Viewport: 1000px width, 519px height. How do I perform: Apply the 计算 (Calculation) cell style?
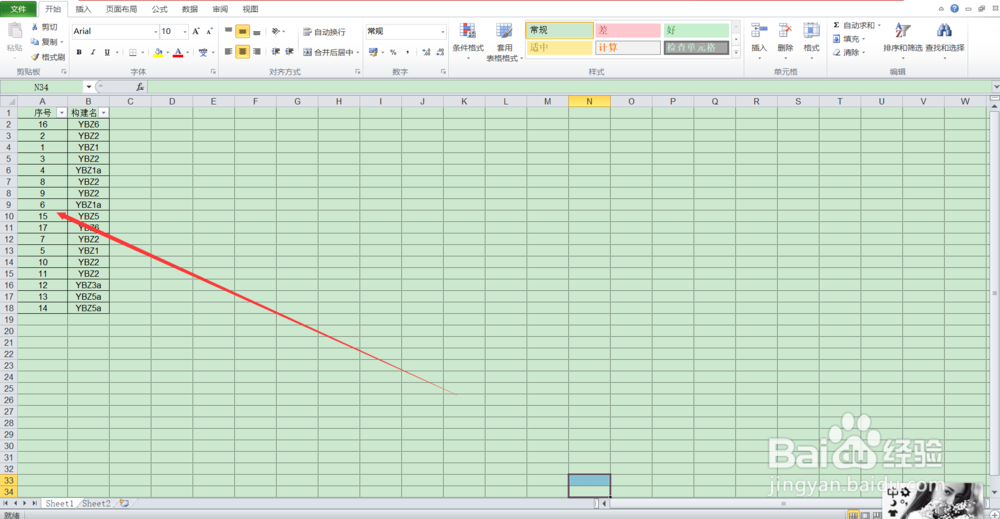[628, 48]
